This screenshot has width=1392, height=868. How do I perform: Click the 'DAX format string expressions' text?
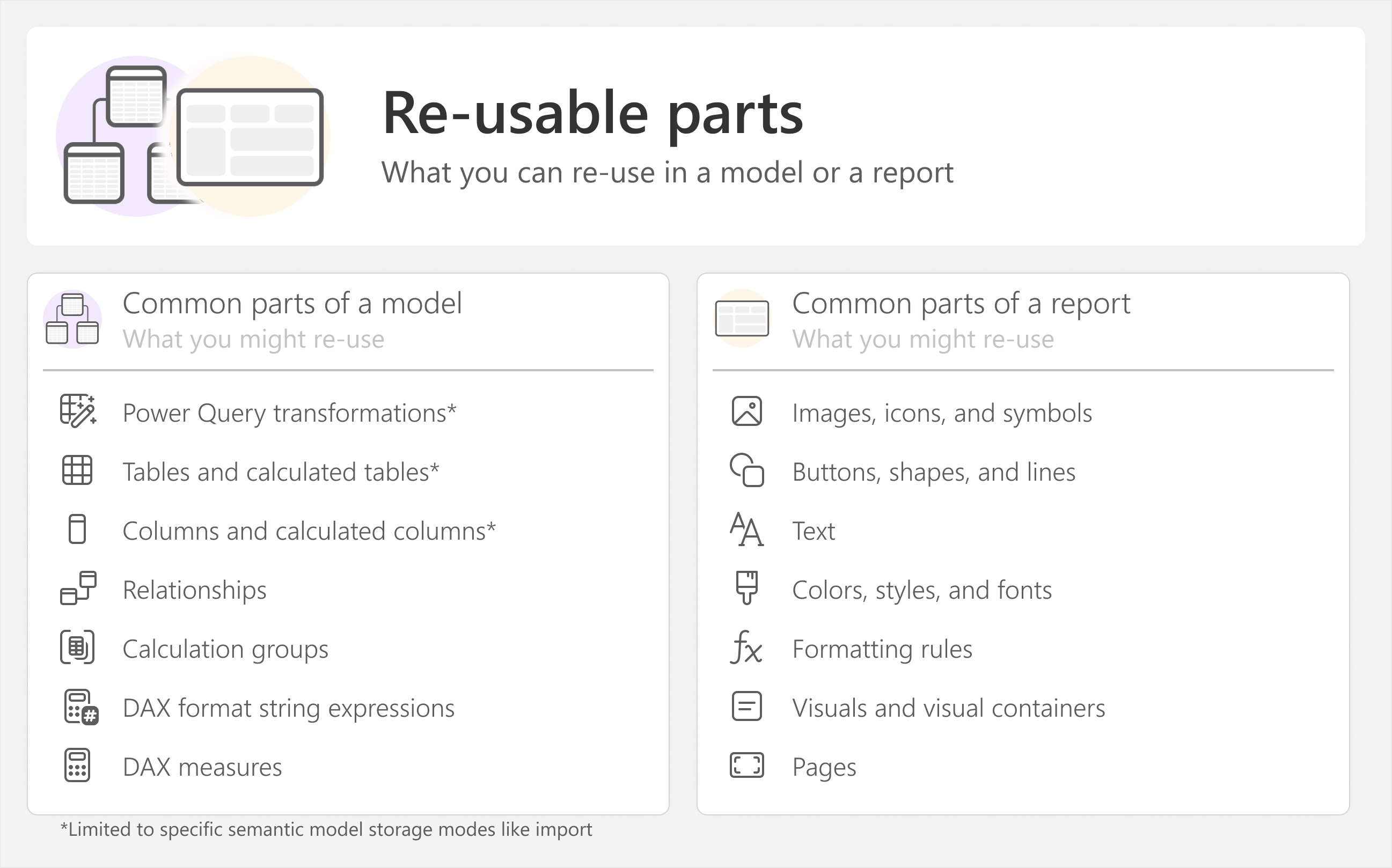(x=288, y=709)
